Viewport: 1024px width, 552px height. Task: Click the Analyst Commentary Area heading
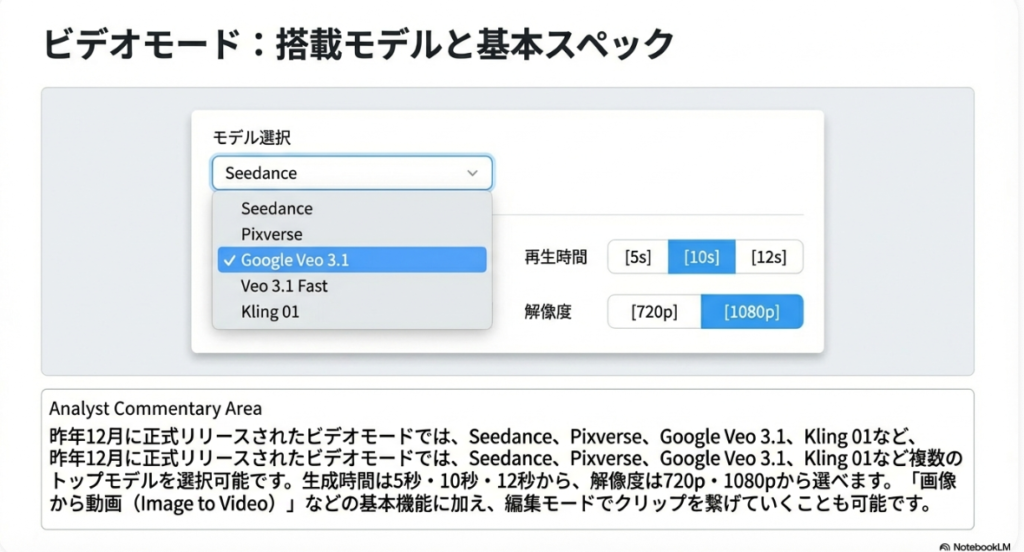click(x=155, y=408)
